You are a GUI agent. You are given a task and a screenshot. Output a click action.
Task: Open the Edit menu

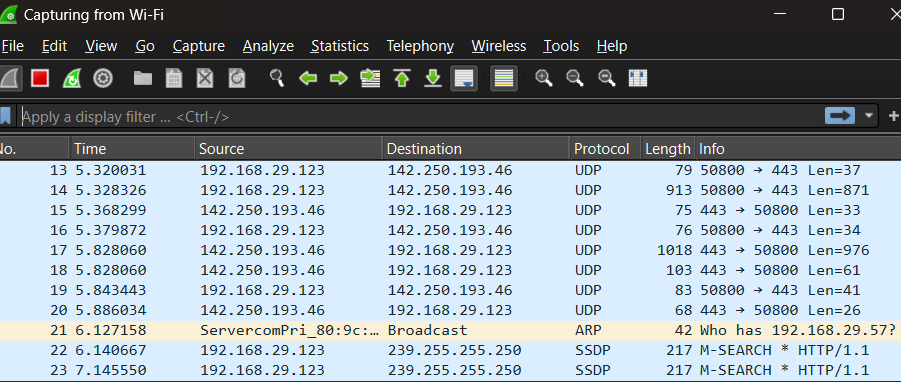55,46
